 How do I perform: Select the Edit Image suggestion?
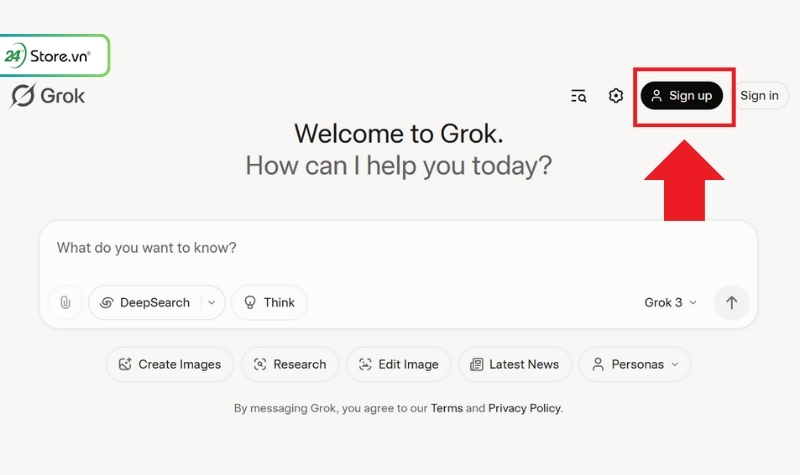coord(398,364)
